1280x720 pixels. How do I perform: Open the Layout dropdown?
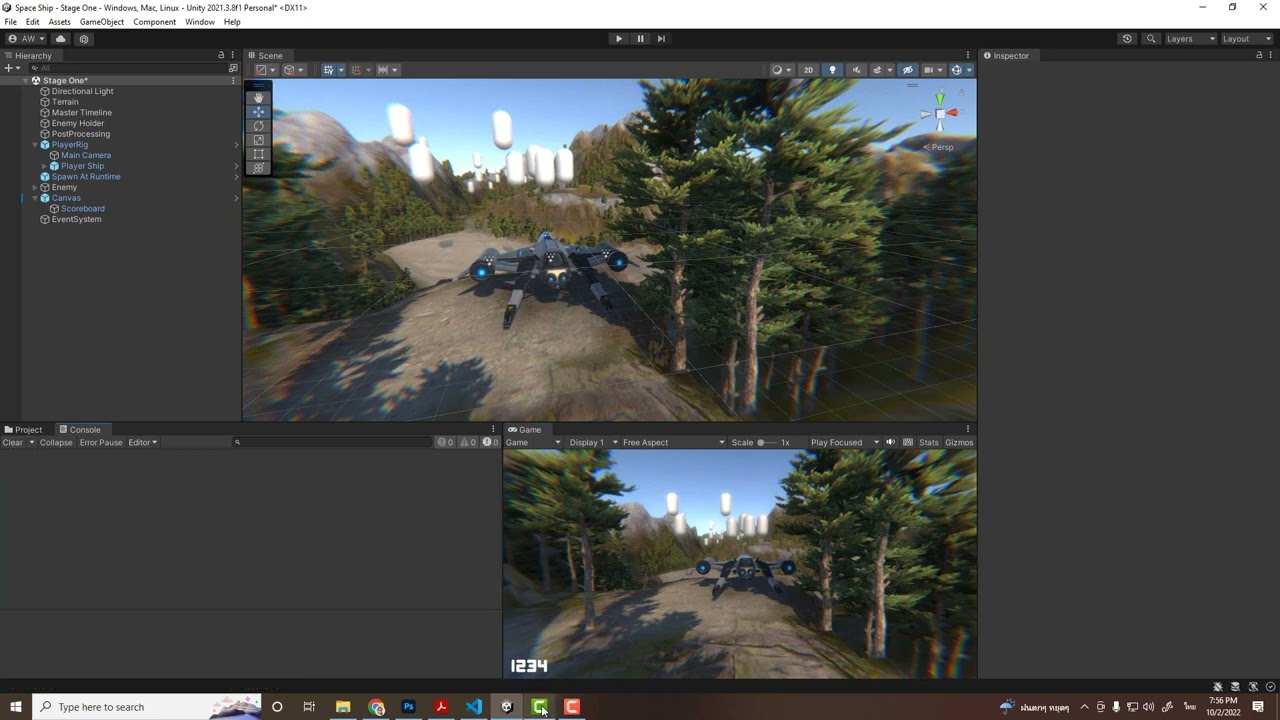click(x=1247, y=39)
